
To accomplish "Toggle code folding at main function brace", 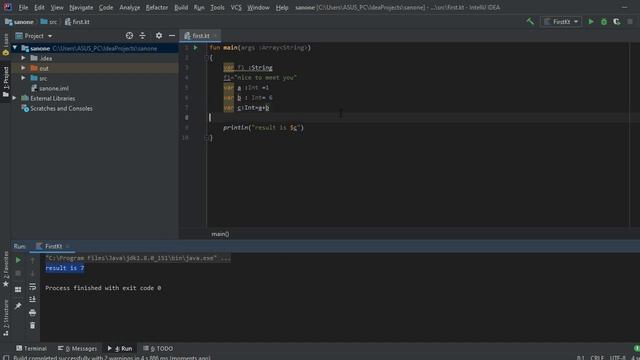I will click(206, 58).
